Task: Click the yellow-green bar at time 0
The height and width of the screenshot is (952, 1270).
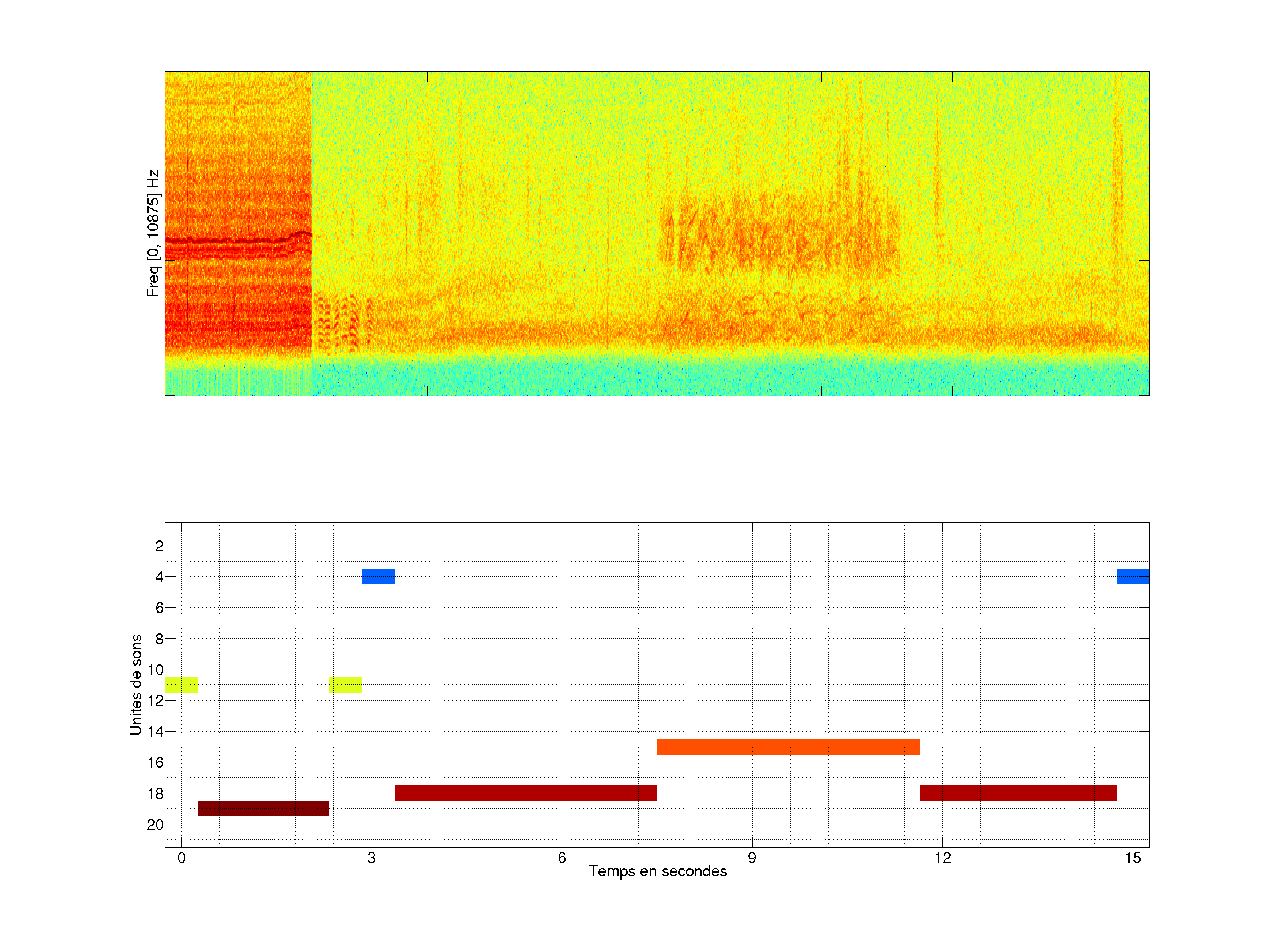Action: [181, 684]
